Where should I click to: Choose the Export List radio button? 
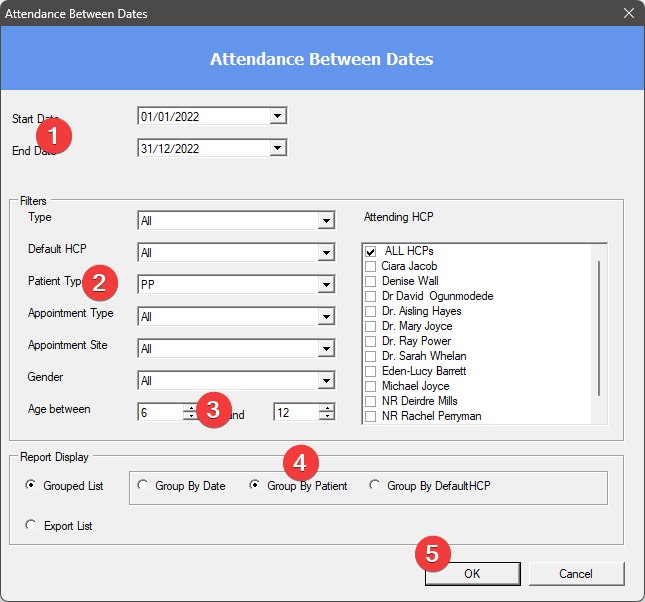tap(30, 525)
